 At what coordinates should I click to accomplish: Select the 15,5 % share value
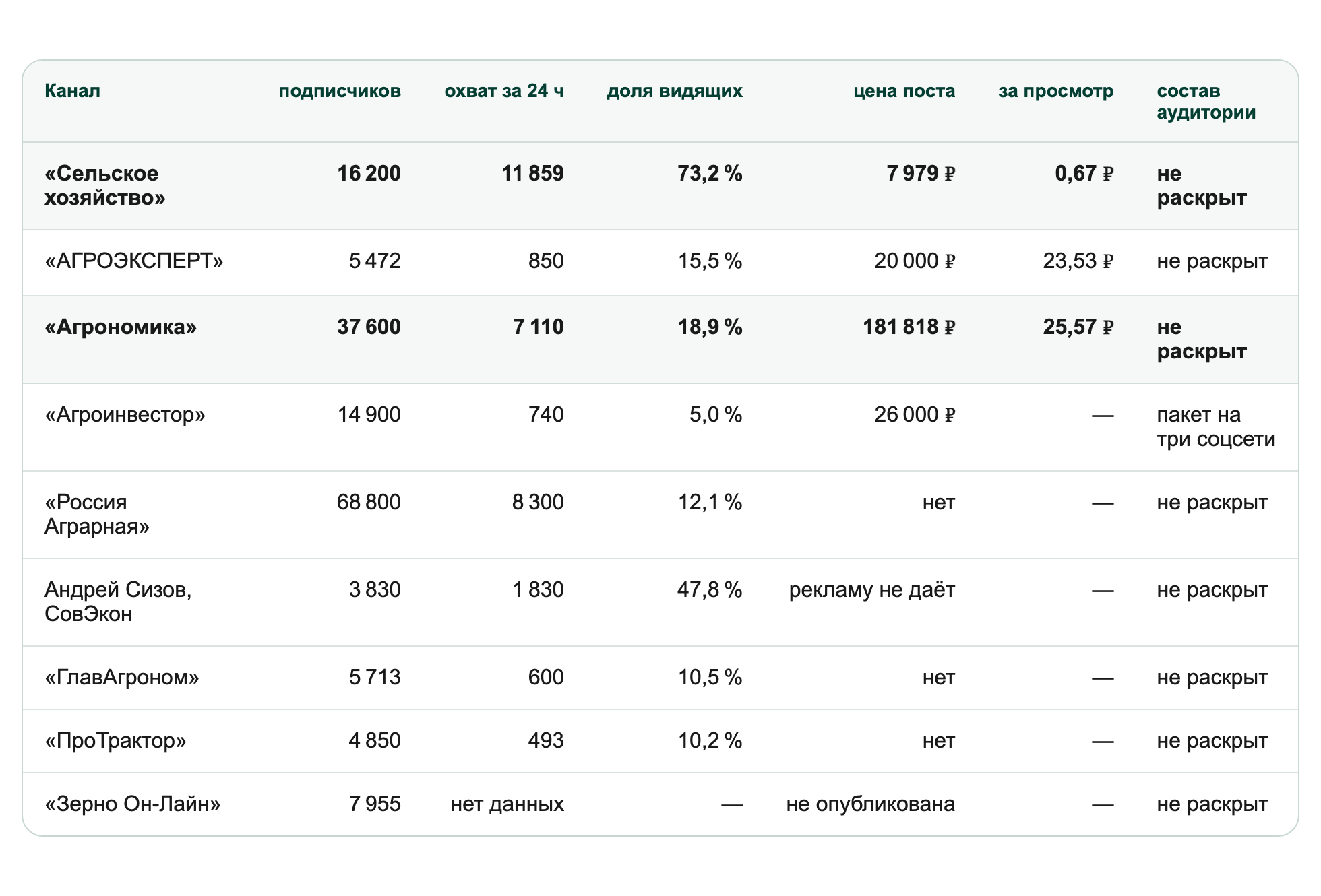(710, 261)
